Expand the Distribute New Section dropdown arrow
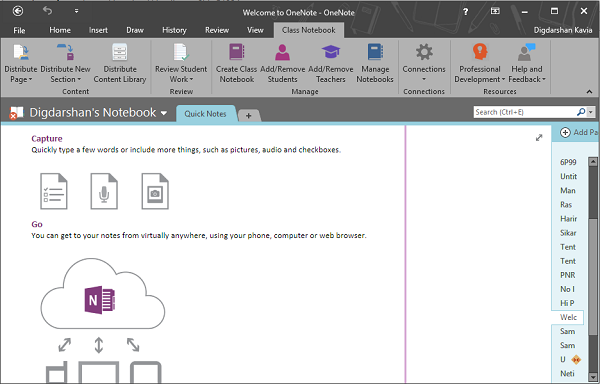This screenshot has height=384, width=600. [x=79, y=80]
